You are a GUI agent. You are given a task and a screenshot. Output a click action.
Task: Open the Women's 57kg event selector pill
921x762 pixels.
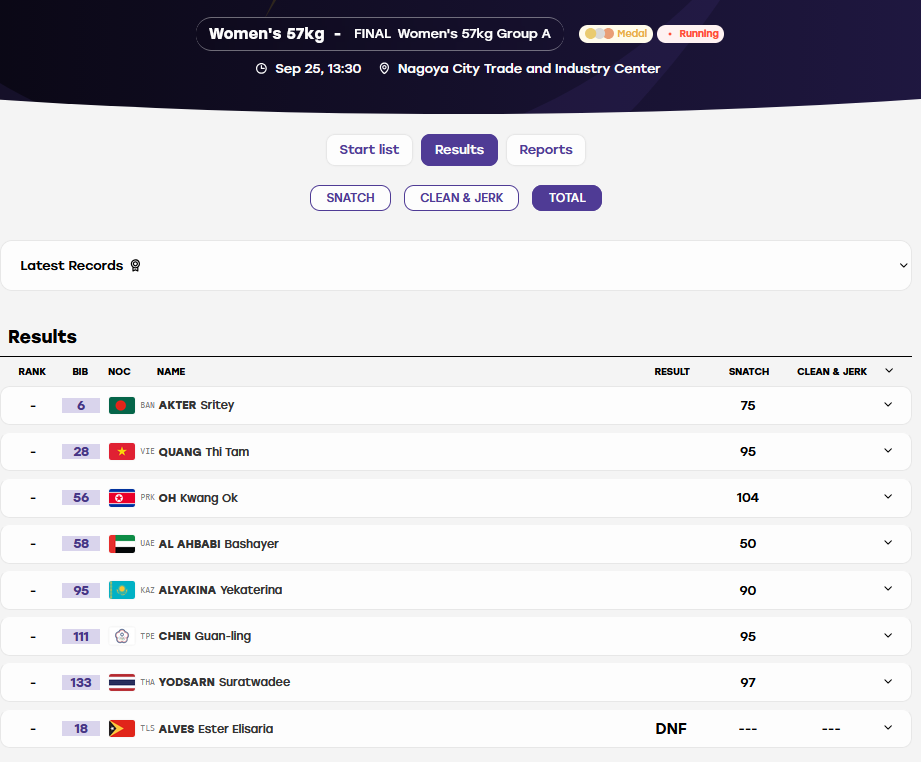(380, 34)
